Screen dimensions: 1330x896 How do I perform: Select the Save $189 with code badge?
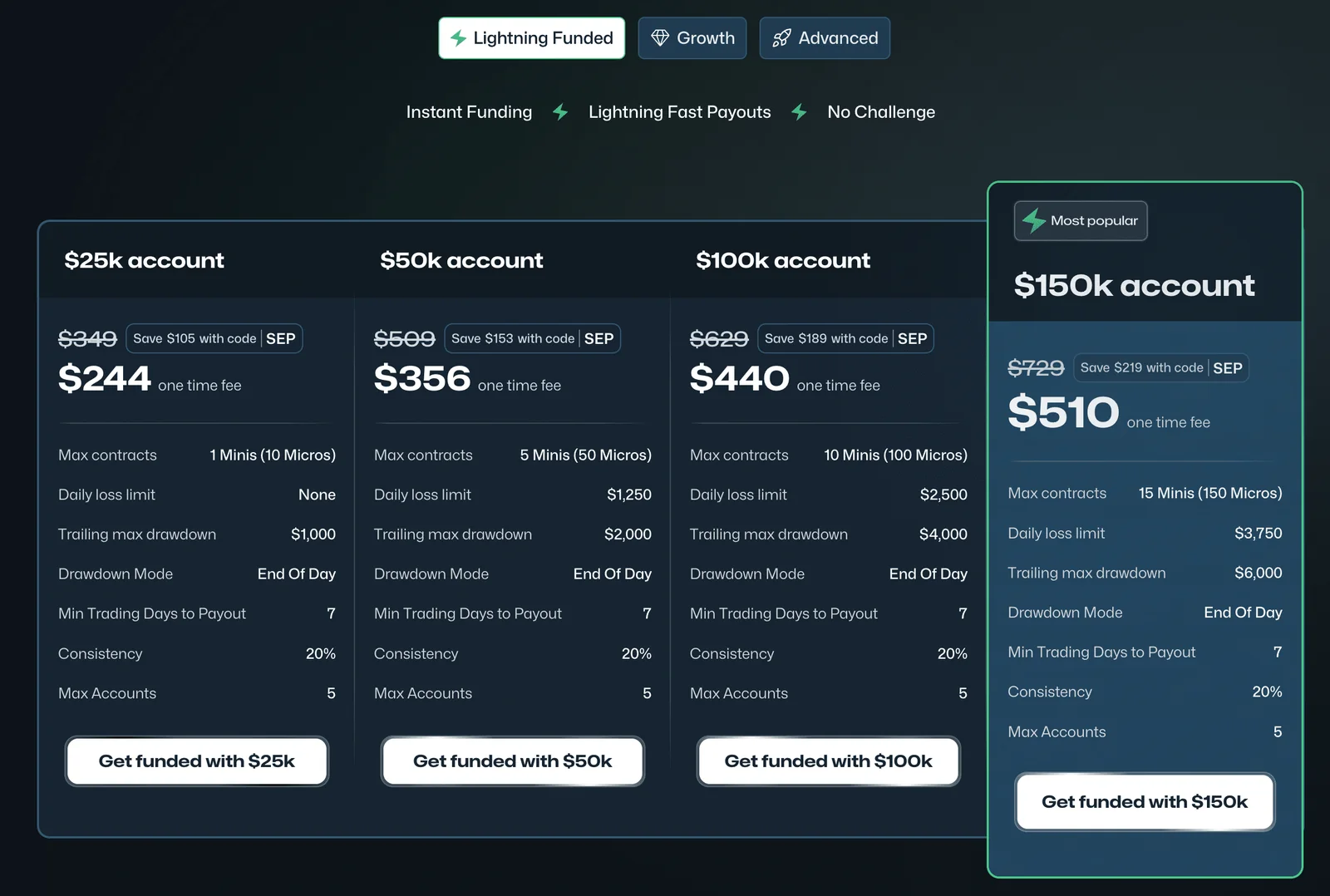click(846, 338)
